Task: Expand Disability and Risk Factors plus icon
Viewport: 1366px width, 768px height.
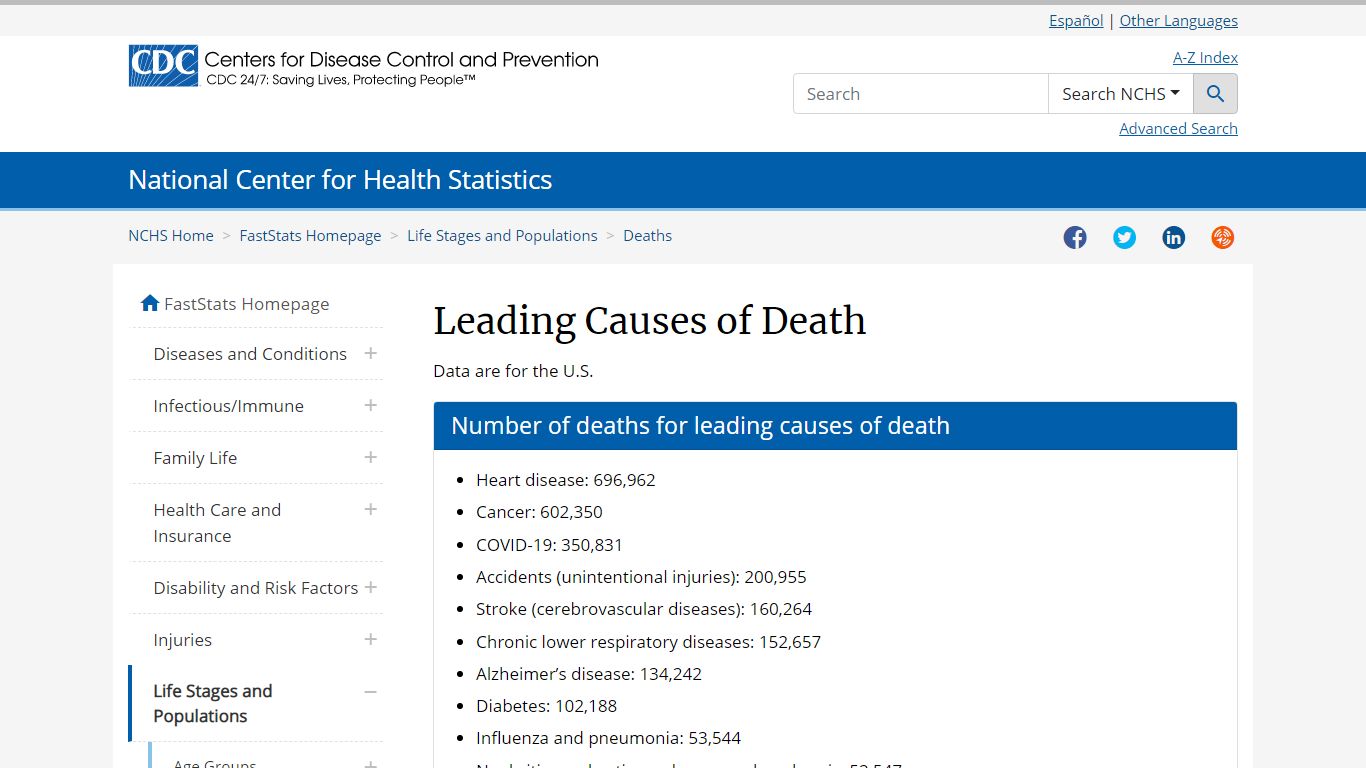Action: pyautogui.click(x=370, y=587)
